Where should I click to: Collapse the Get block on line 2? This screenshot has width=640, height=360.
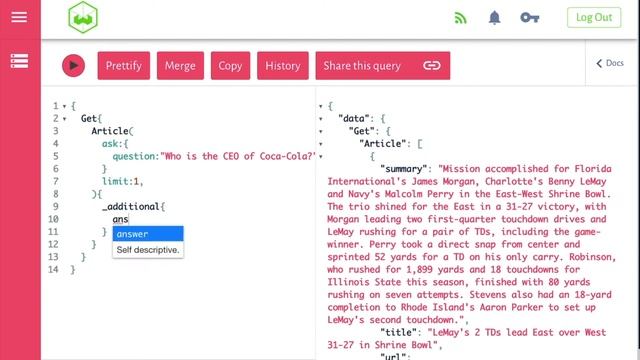click(64, 119)
